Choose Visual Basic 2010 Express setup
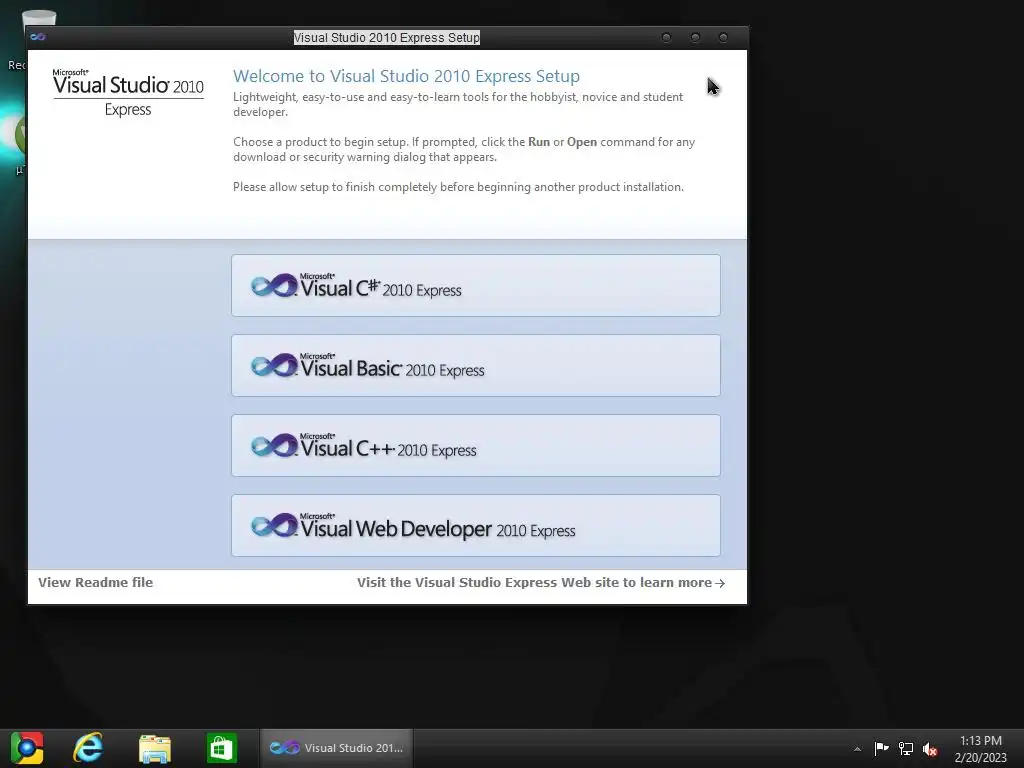Screen dimensions: 1024x768 475,366
